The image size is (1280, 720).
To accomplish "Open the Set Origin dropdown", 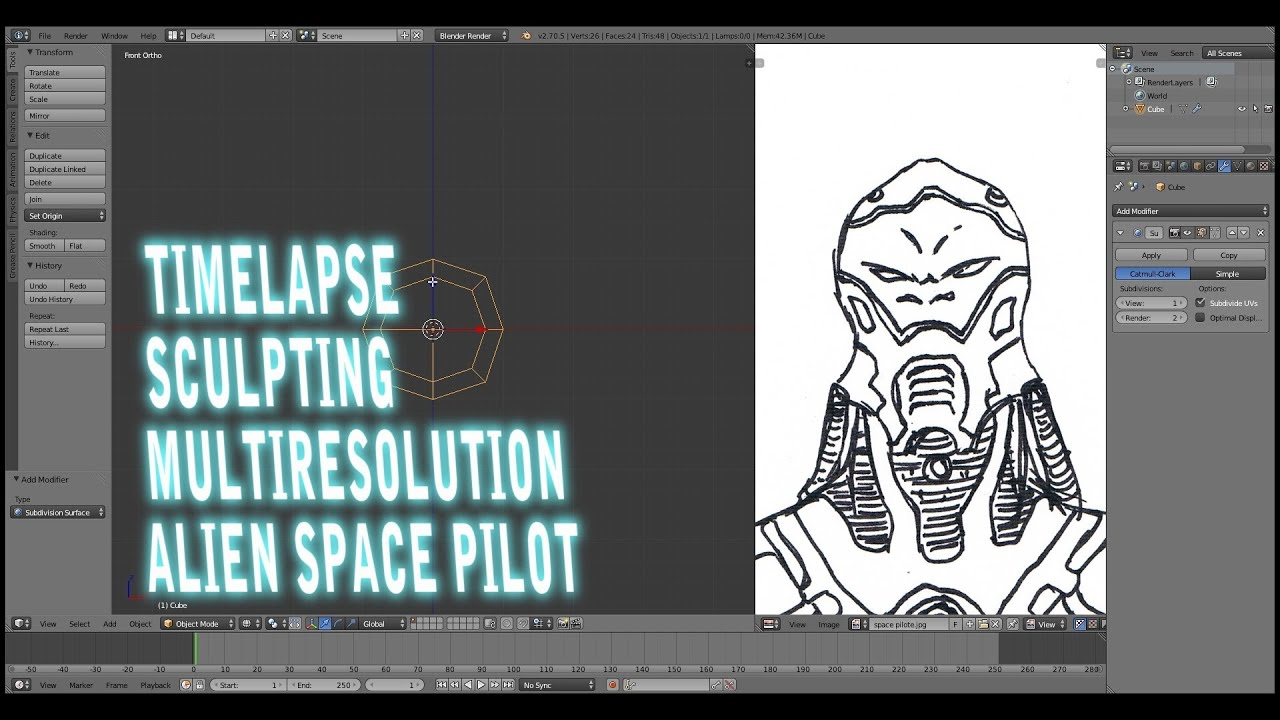I will tap(66, 216).
